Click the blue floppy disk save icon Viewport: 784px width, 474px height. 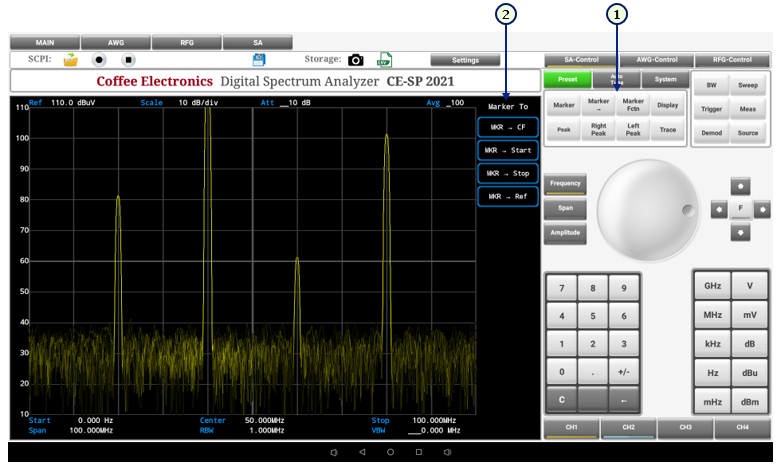(x=259, y=60)
